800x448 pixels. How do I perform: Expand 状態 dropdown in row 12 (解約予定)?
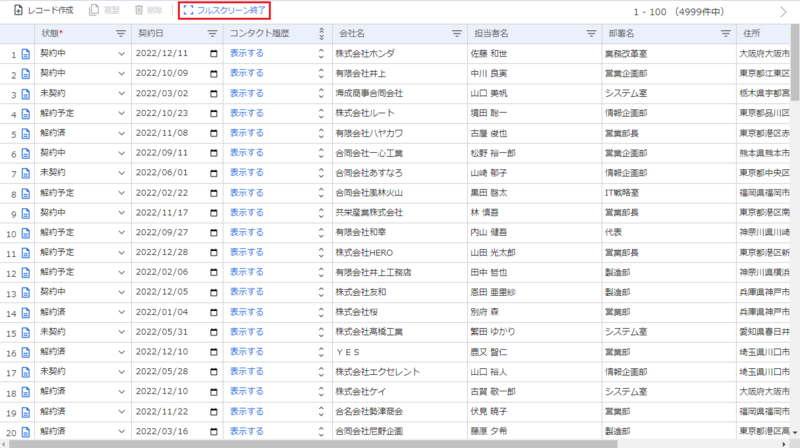pos(122,272)
